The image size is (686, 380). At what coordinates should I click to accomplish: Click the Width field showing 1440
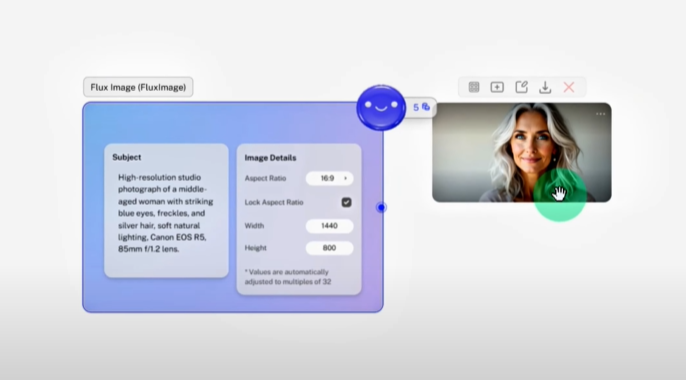(329, 226)
